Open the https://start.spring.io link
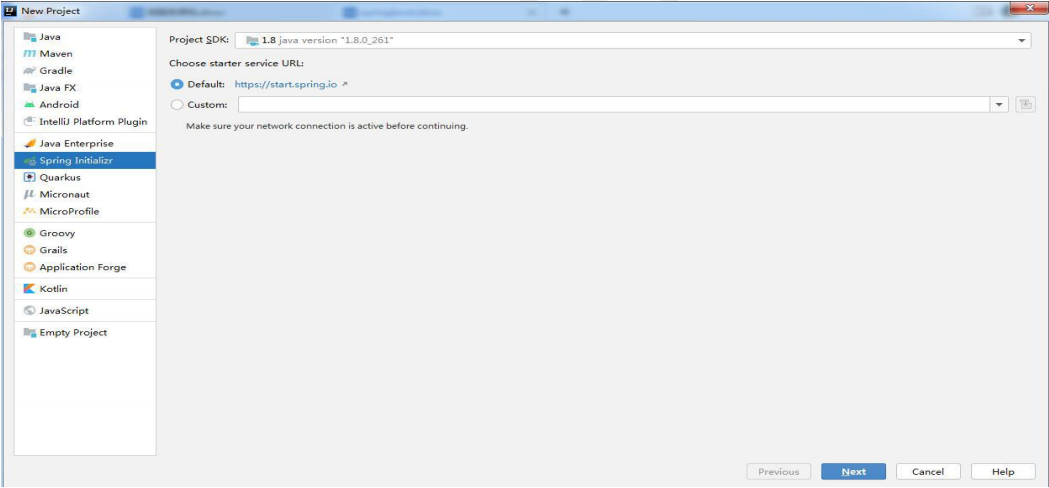 coord(286,85)
